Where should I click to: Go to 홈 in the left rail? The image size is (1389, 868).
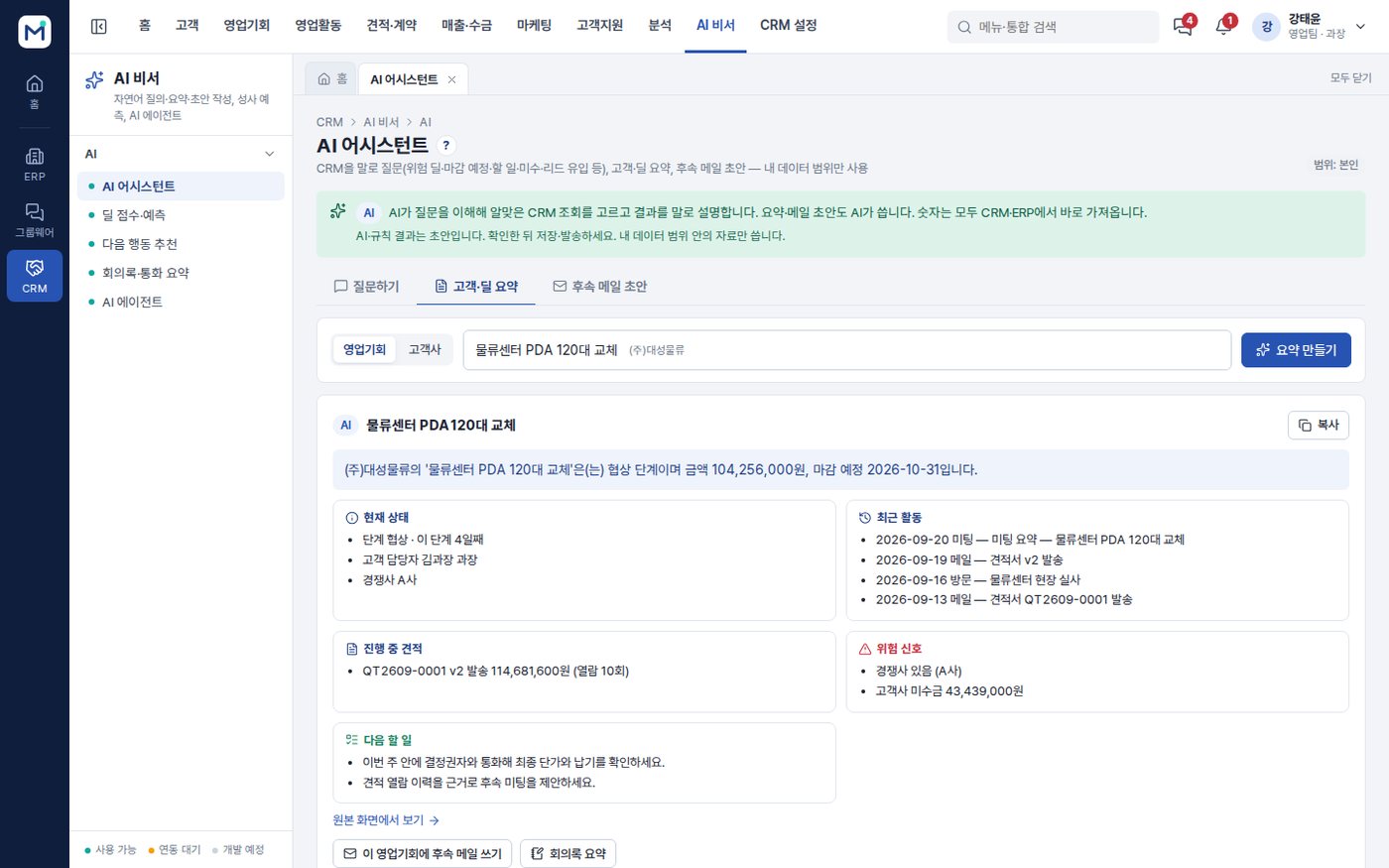click(35, 91)
